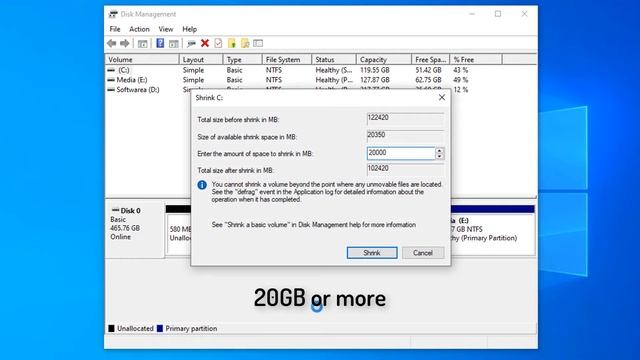Open the File menu
Image resolution: width=640 pixels, height=360 pixels.
(x=115, y=29)
